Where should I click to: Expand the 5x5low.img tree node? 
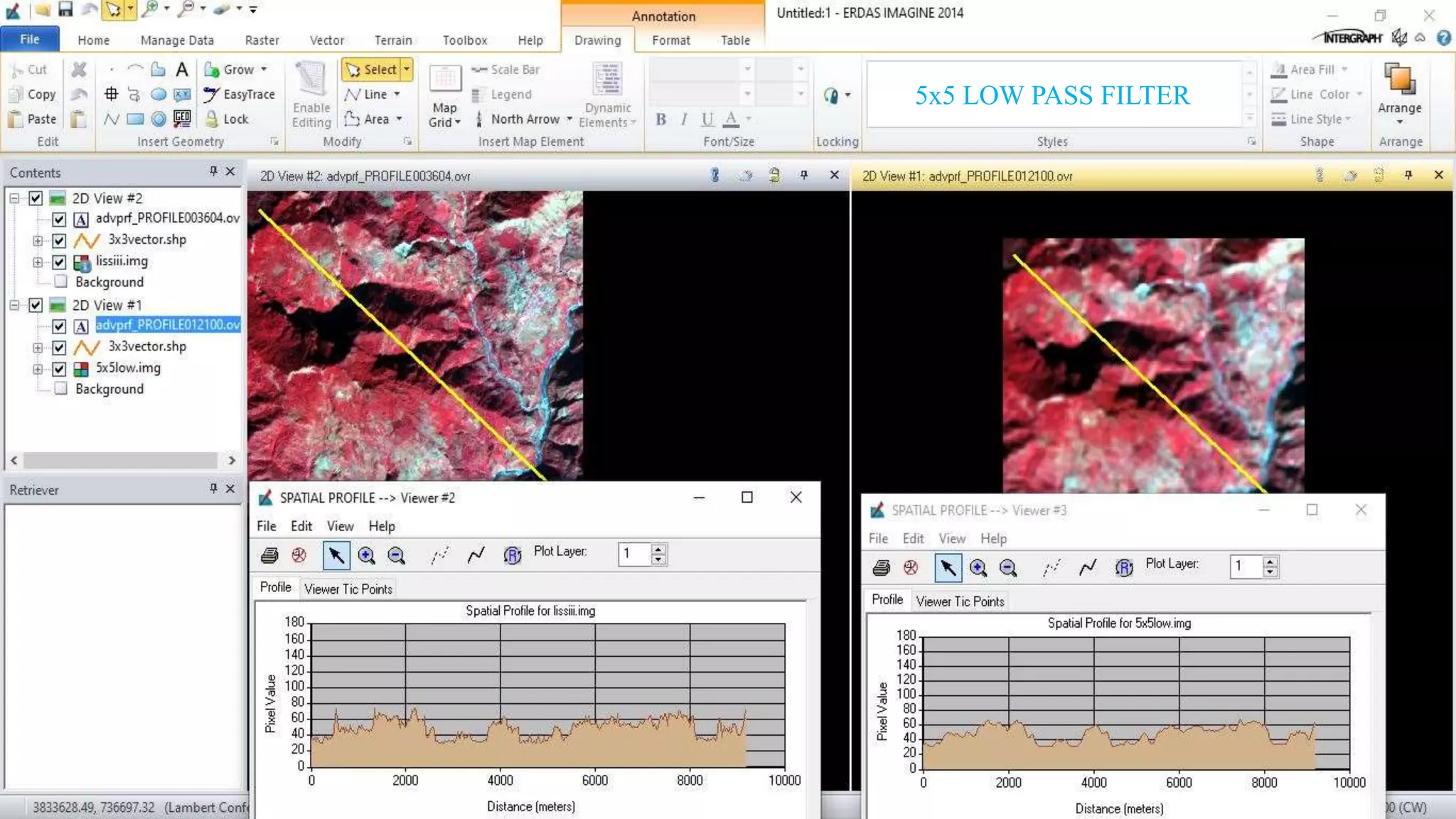[x=38, y=369]
